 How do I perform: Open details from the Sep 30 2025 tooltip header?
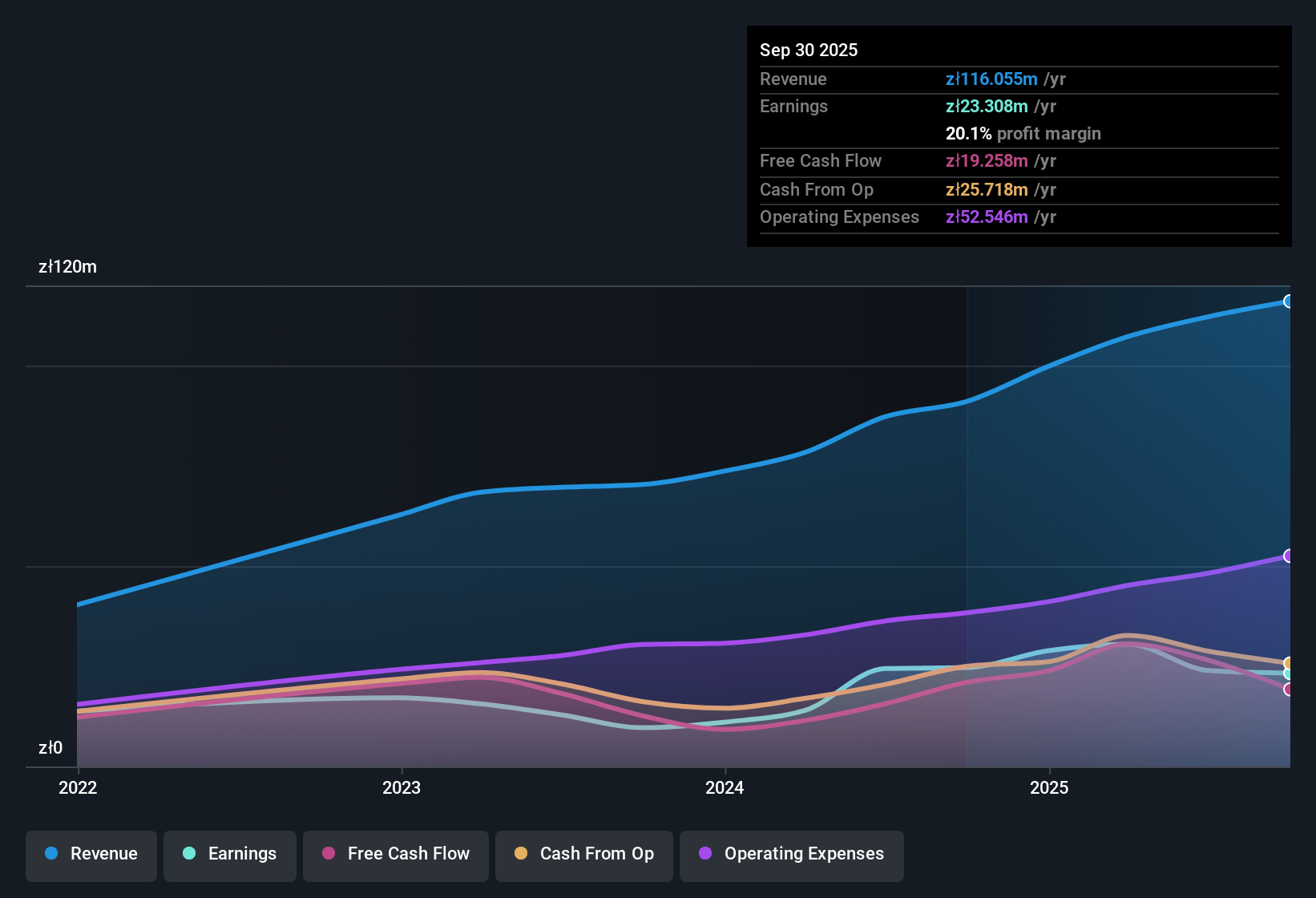(x=809, y=50)
